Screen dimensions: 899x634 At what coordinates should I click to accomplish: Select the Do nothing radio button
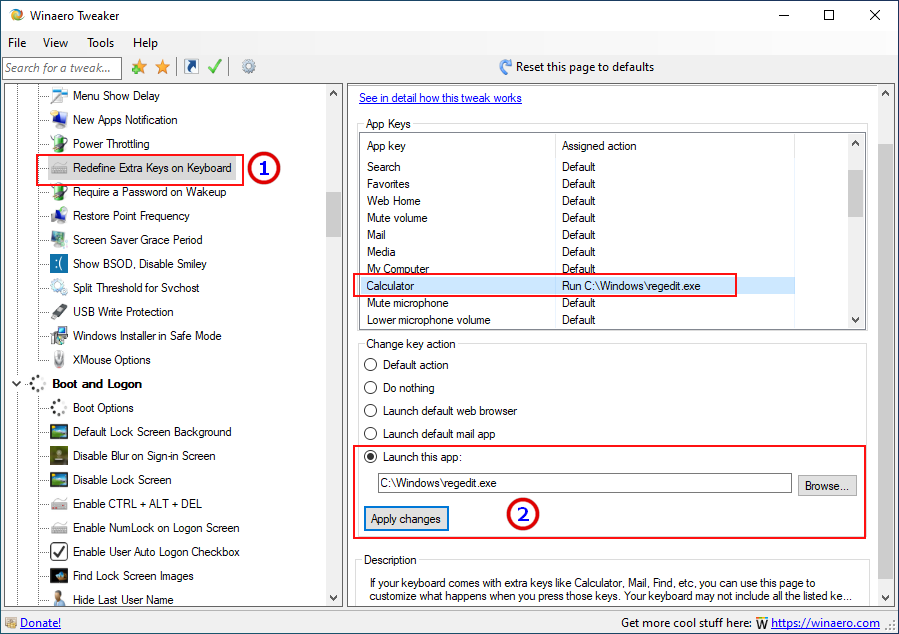point(371,388)
